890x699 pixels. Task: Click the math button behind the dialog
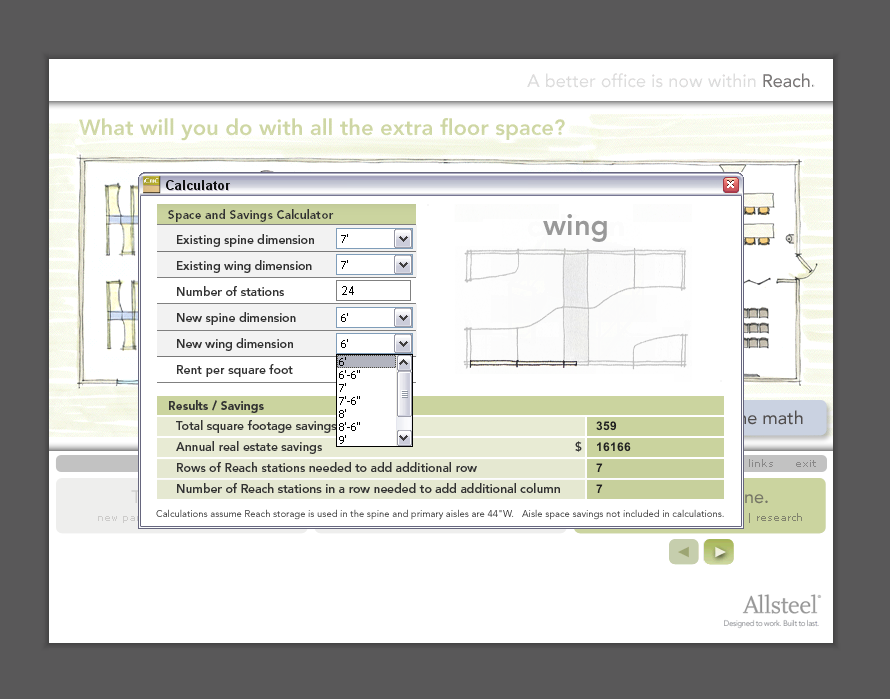[x=784, y=418]
